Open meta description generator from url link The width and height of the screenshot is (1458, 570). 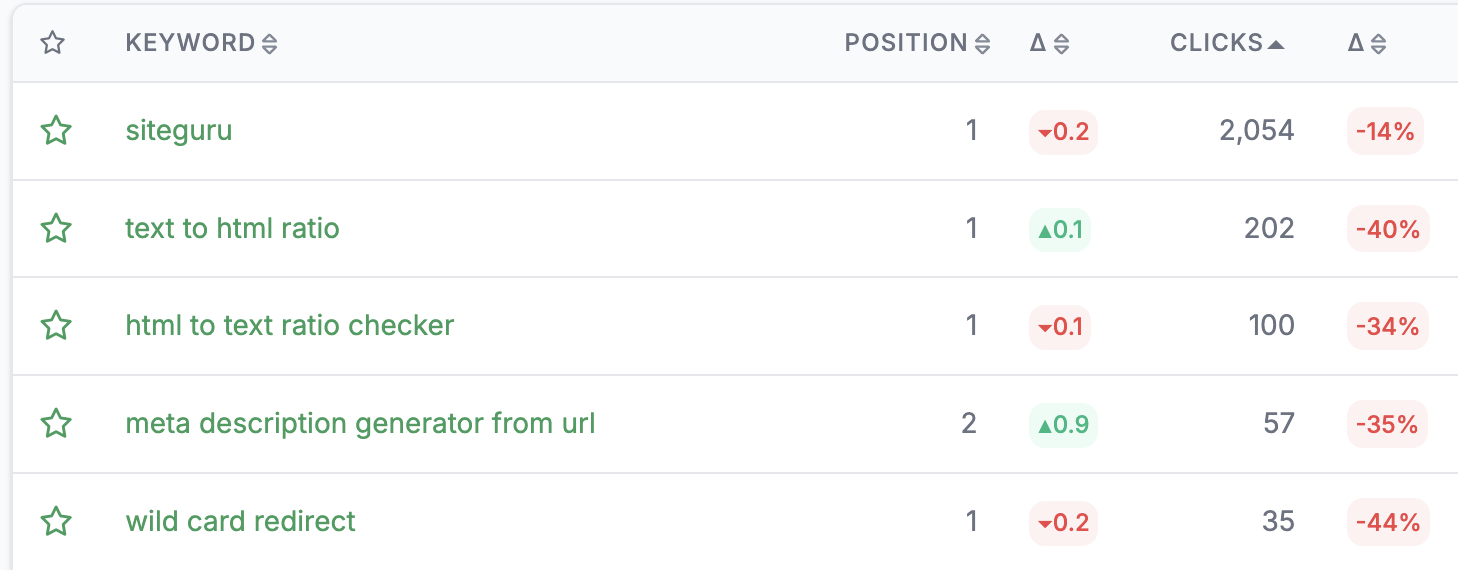click(360, 424)
